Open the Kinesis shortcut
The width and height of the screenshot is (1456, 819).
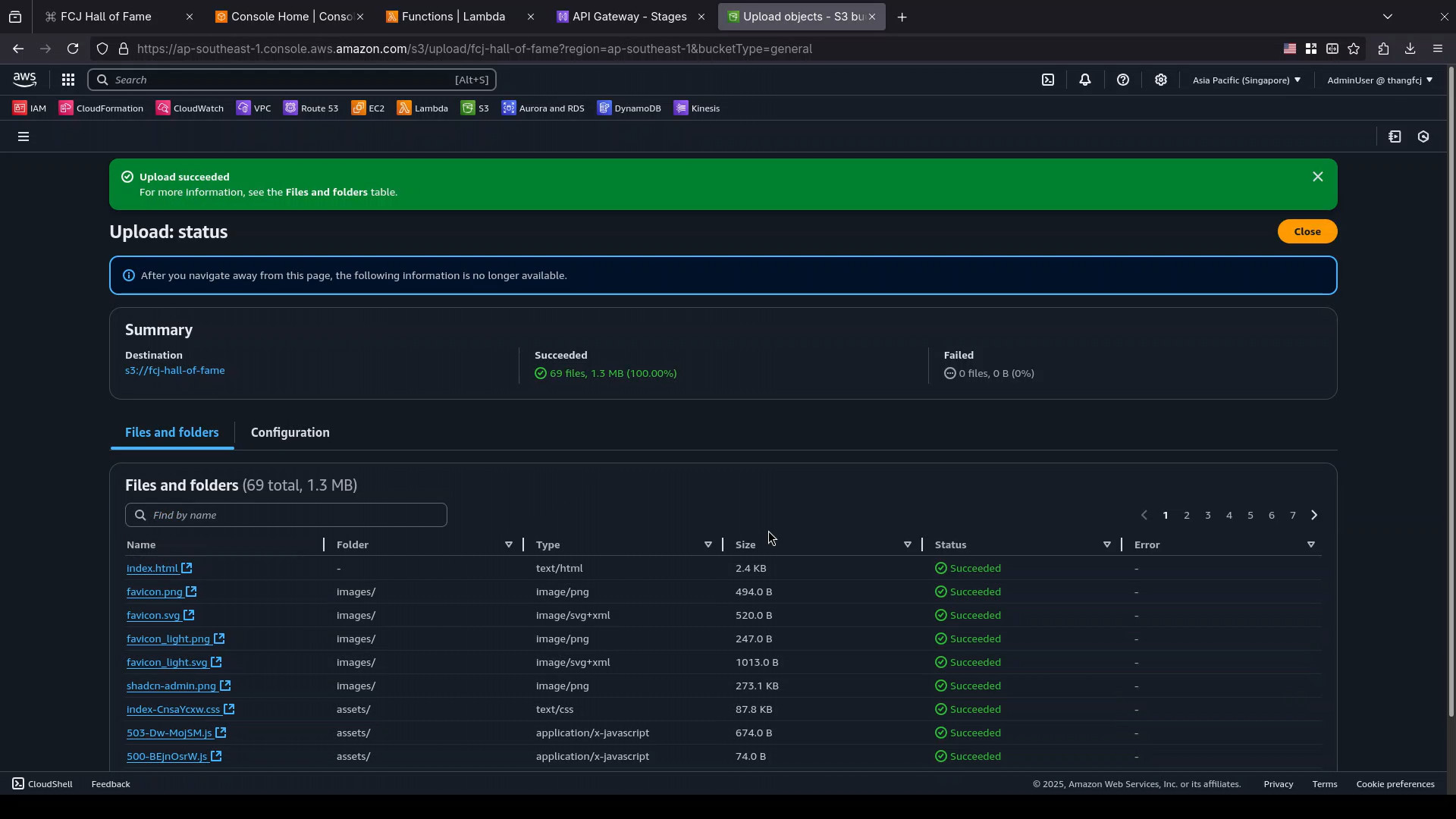pos(697,108)
